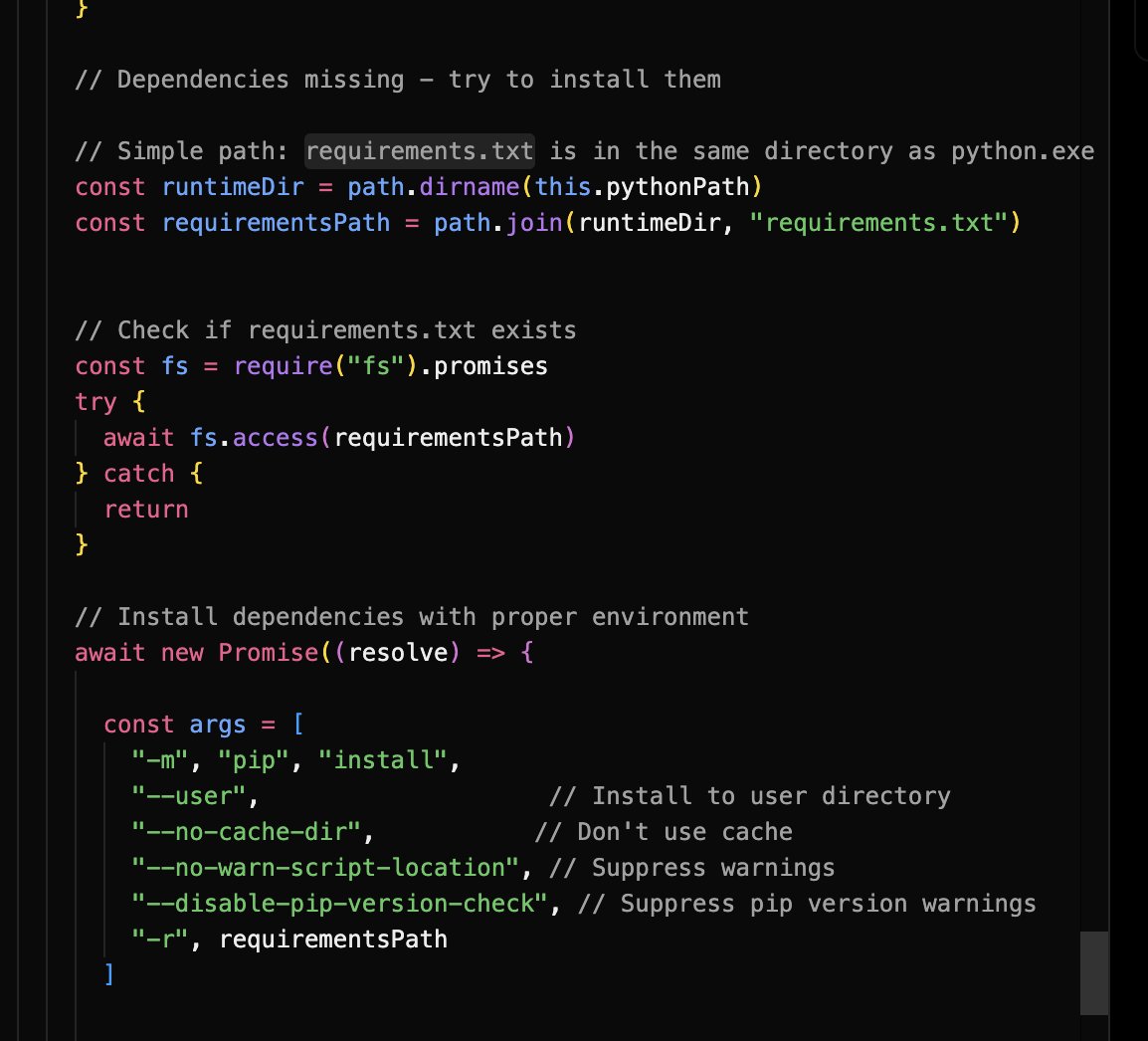This screenshot has width=1148, height=1041.
Task: Click the highlighted requirements.txt in the comment
Action: [x=420, y=151]
